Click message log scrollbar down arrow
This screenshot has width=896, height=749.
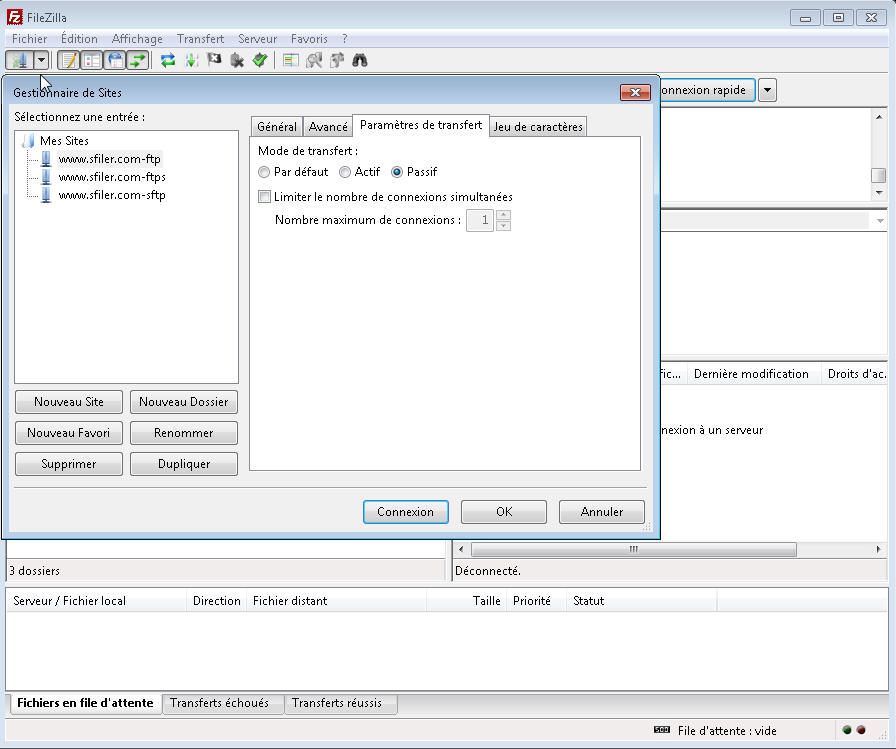coord(879,193)
